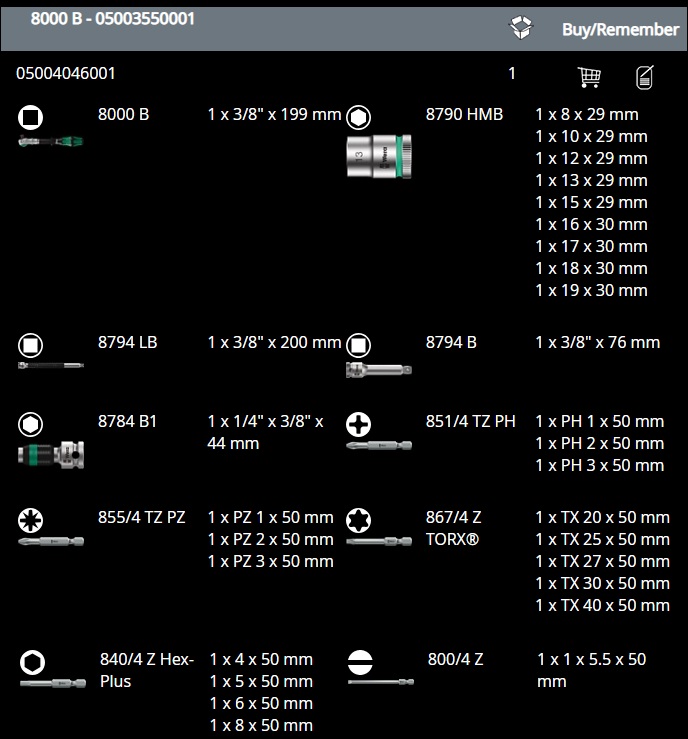
Task: Select the Phillips cross icon for 851/4 TZ PH
Action: 359,424
